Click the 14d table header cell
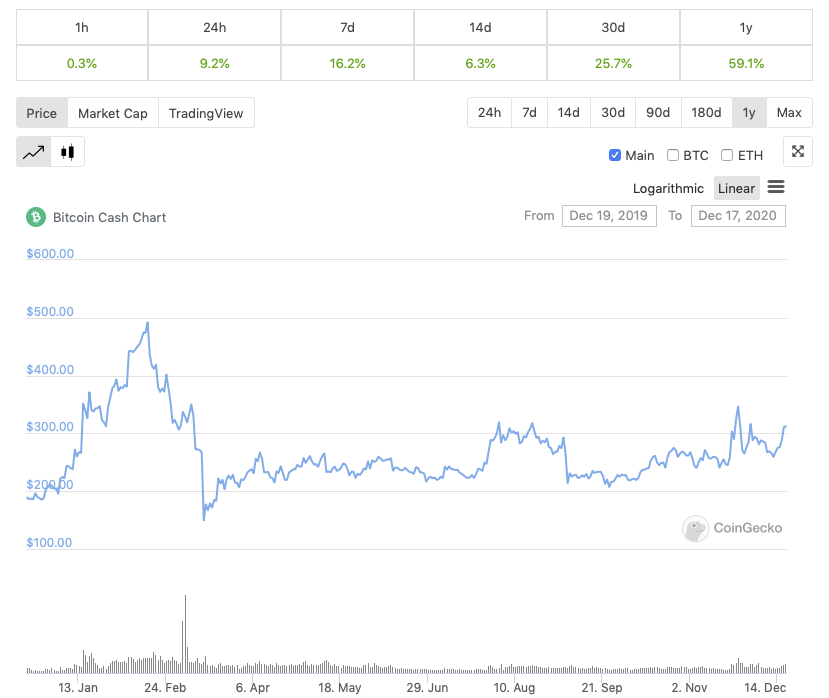 [480, 27]
